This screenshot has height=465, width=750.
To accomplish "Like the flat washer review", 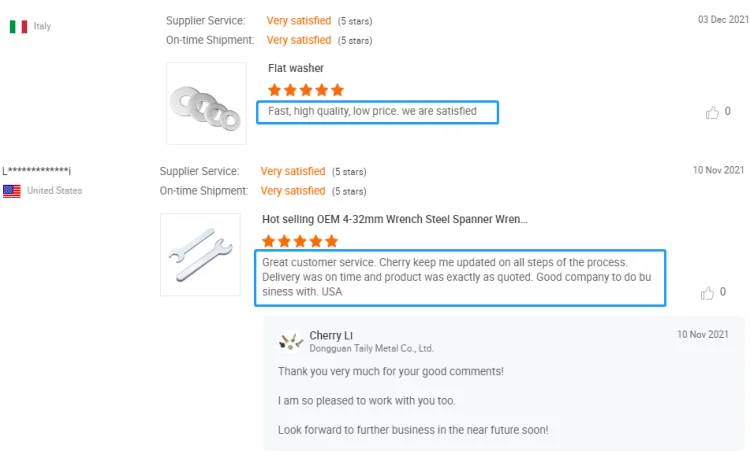I will (x=712, y=113).
